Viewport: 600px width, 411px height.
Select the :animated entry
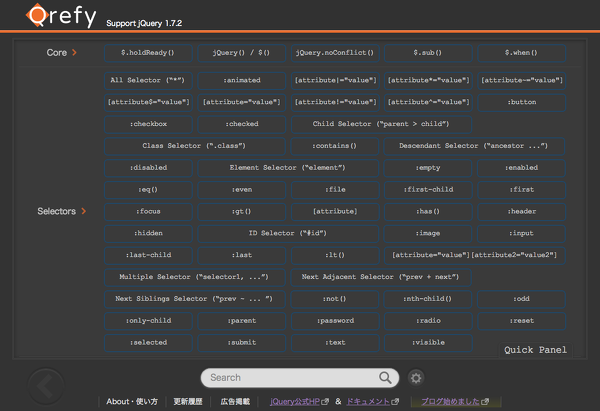pyautogui.click(x=241, y=80)
